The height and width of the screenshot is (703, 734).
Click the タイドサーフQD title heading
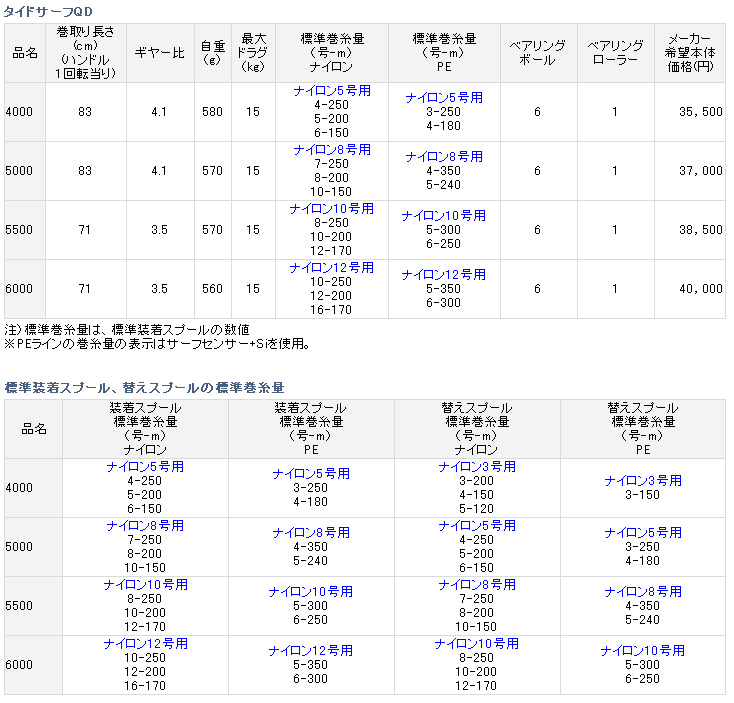point(48,11)
